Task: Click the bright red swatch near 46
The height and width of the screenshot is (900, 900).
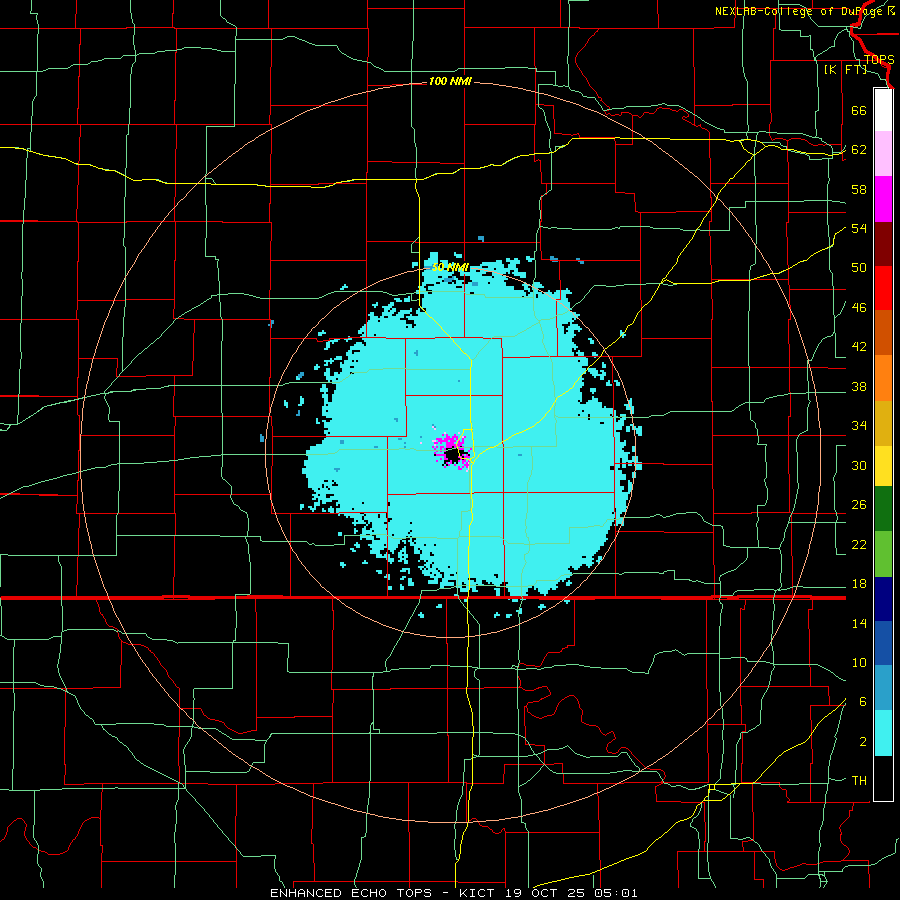Action: 883,288
